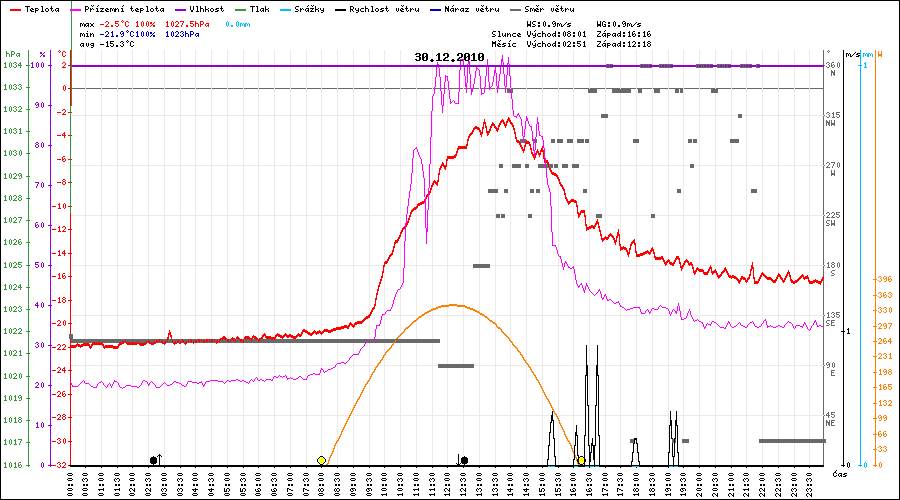Click the tallest wind speed spike near 16:30
The width and height of the screenshot is (900, 500).
pos(587,405)
